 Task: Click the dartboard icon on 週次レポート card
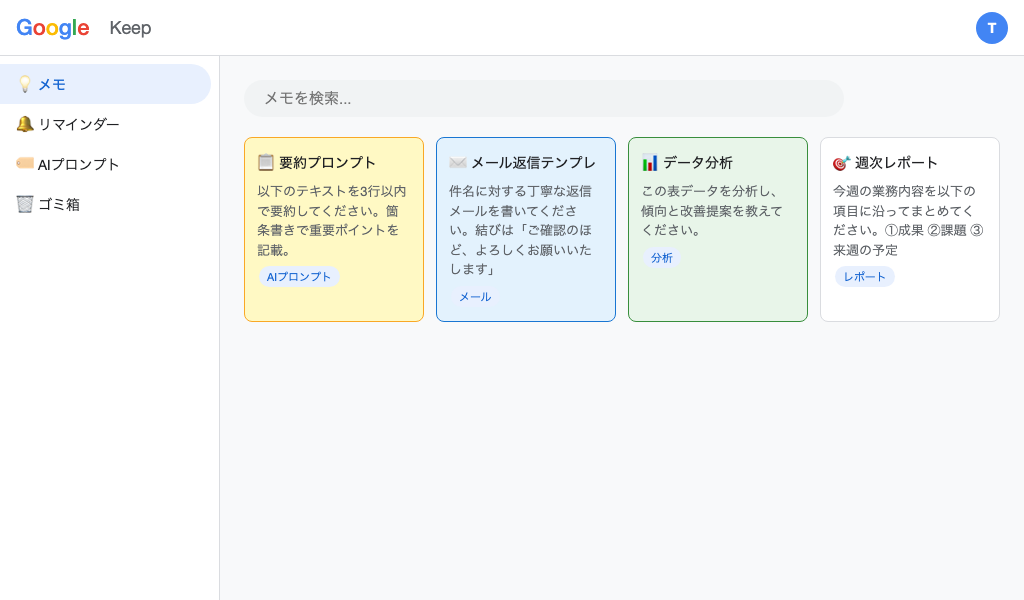tap(841, 162)
